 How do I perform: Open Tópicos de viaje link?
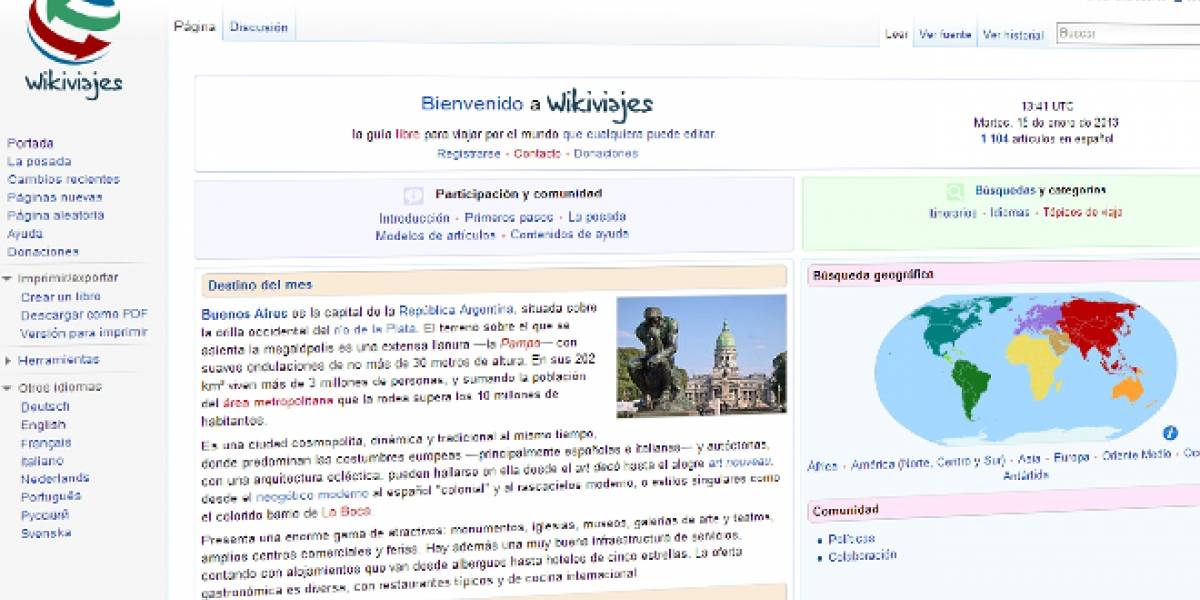click(1083, 212)
